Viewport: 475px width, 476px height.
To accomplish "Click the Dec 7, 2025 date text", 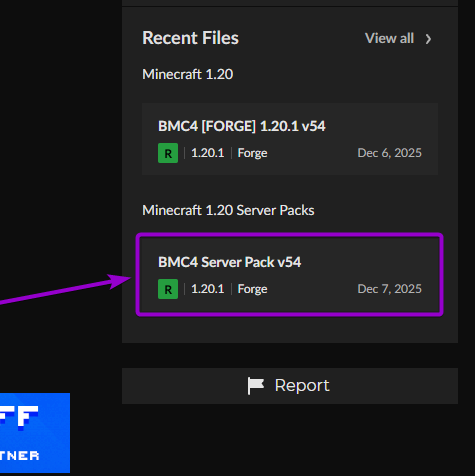I will (x=389, y=289).
